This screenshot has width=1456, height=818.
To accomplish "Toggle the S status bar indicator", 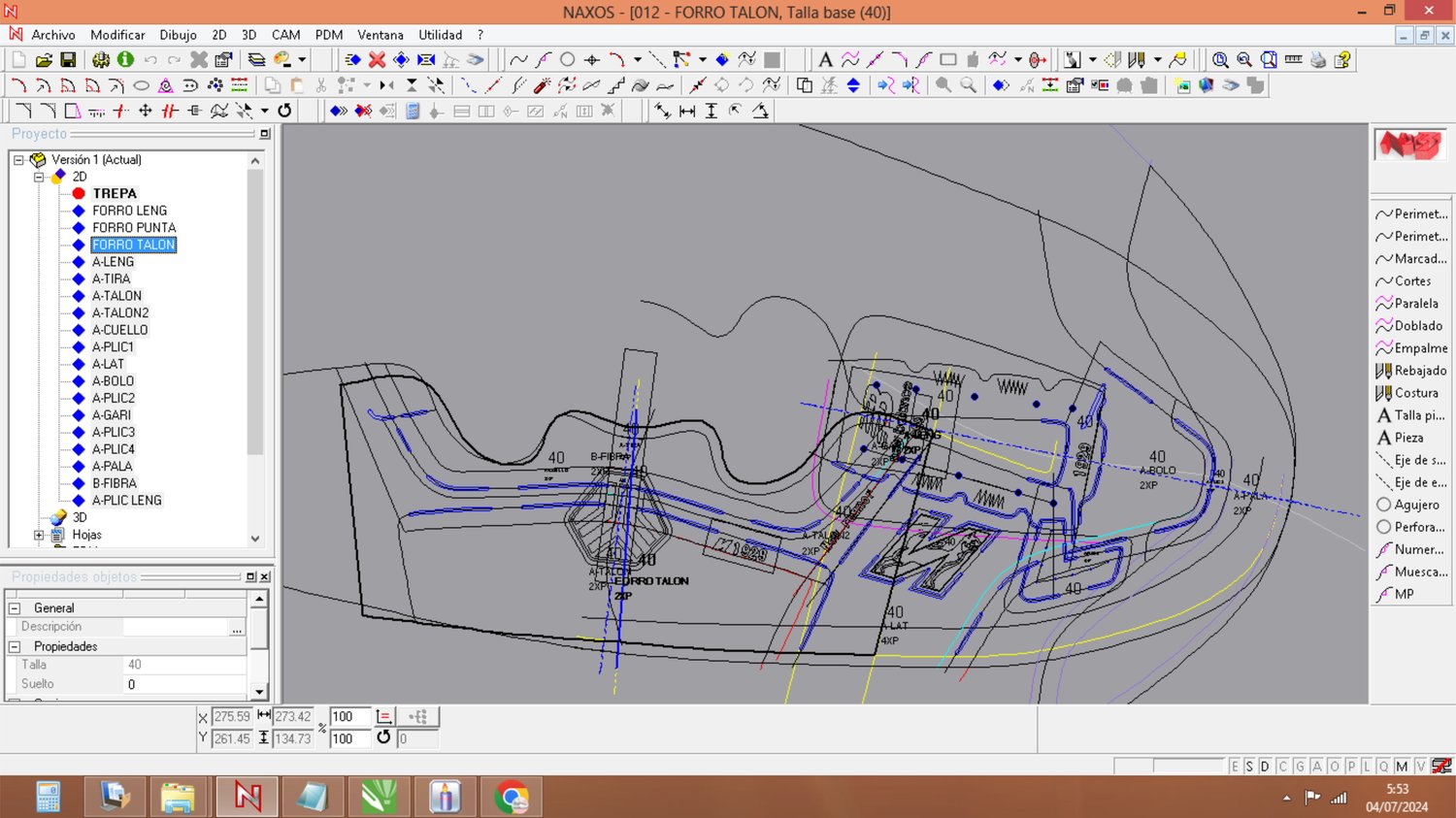I will 1249,767.
